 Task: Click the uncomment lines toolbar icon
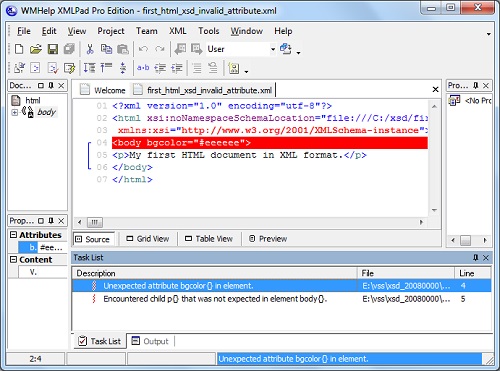[213, 68]
